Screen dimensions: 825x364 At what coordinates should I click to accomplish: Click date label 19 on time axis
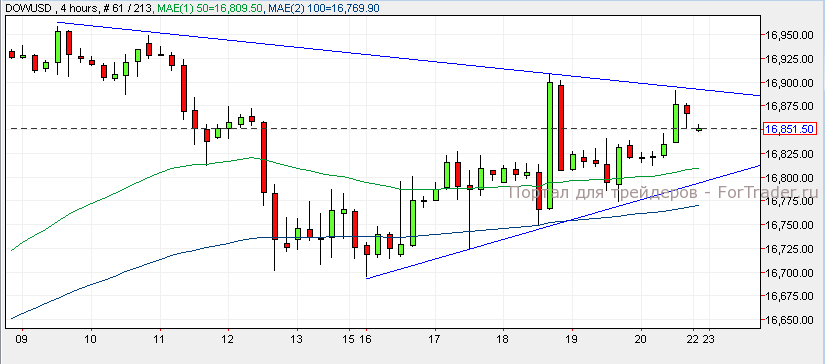[x=572, y=340]
